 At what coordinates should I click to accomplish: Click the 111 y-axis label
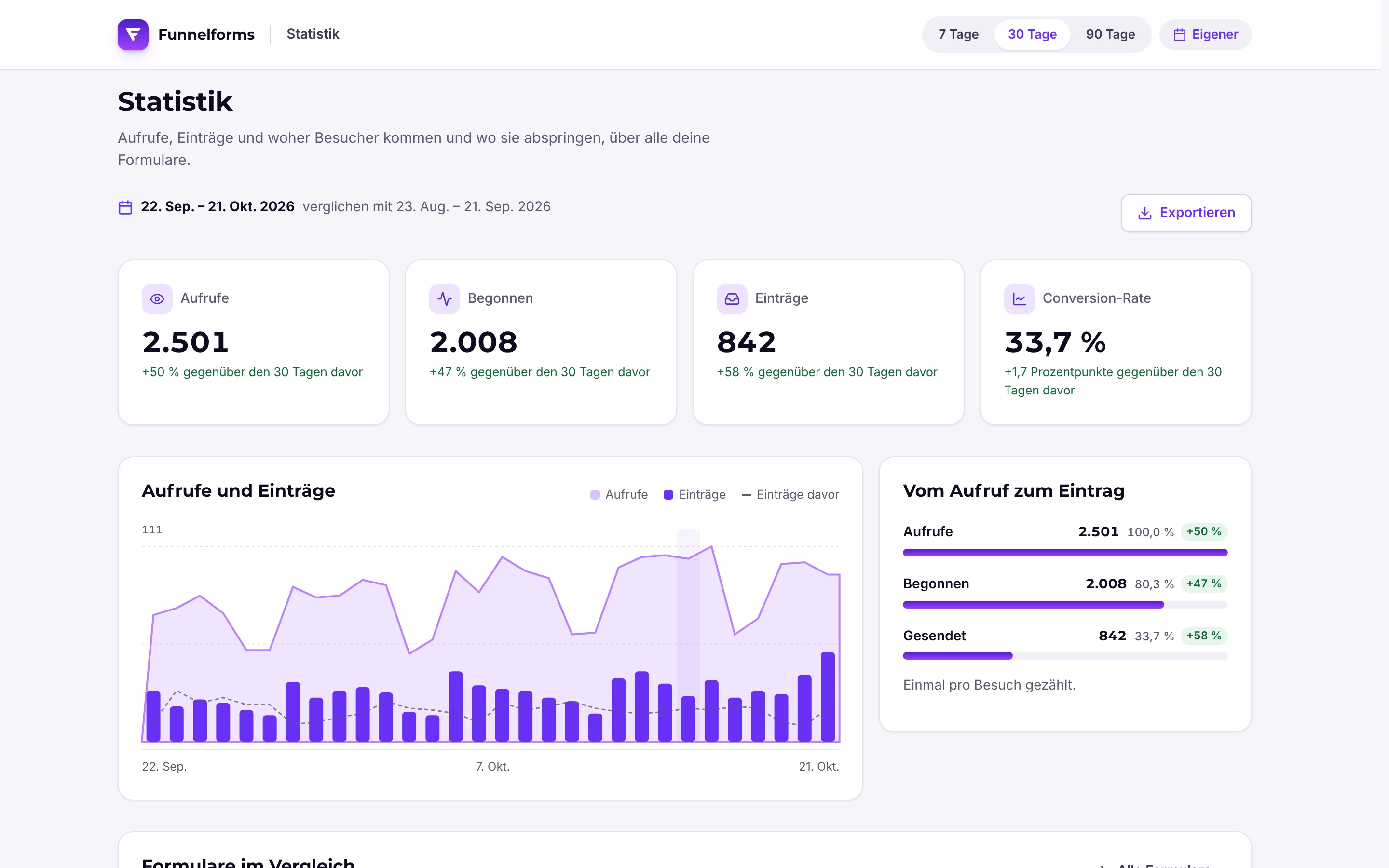(152, 529)
